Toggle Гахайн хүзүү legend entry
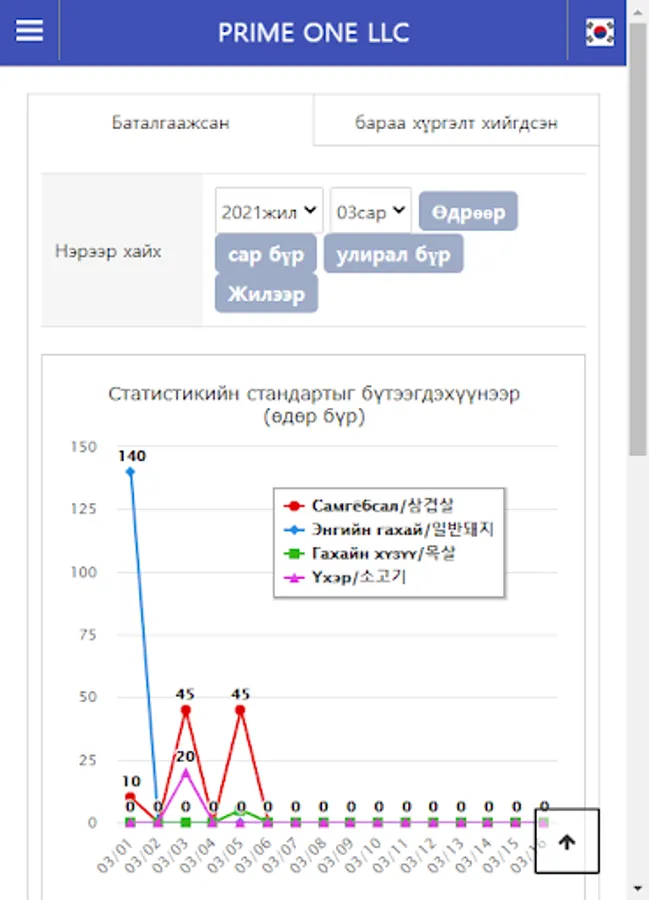 pyautogui.click(x=370, y=553)
